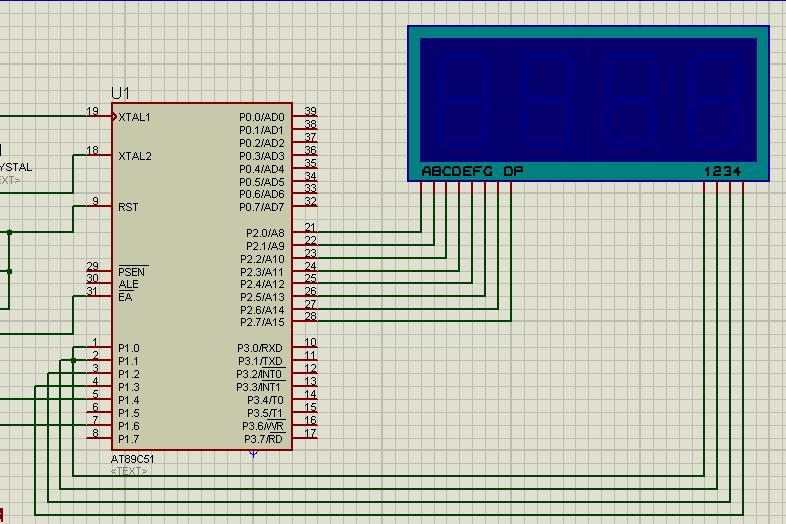The image size is (786, 524).
Task: Click the <TEXT> placeholder under AT89C51
Action: (x=129, y=471)
